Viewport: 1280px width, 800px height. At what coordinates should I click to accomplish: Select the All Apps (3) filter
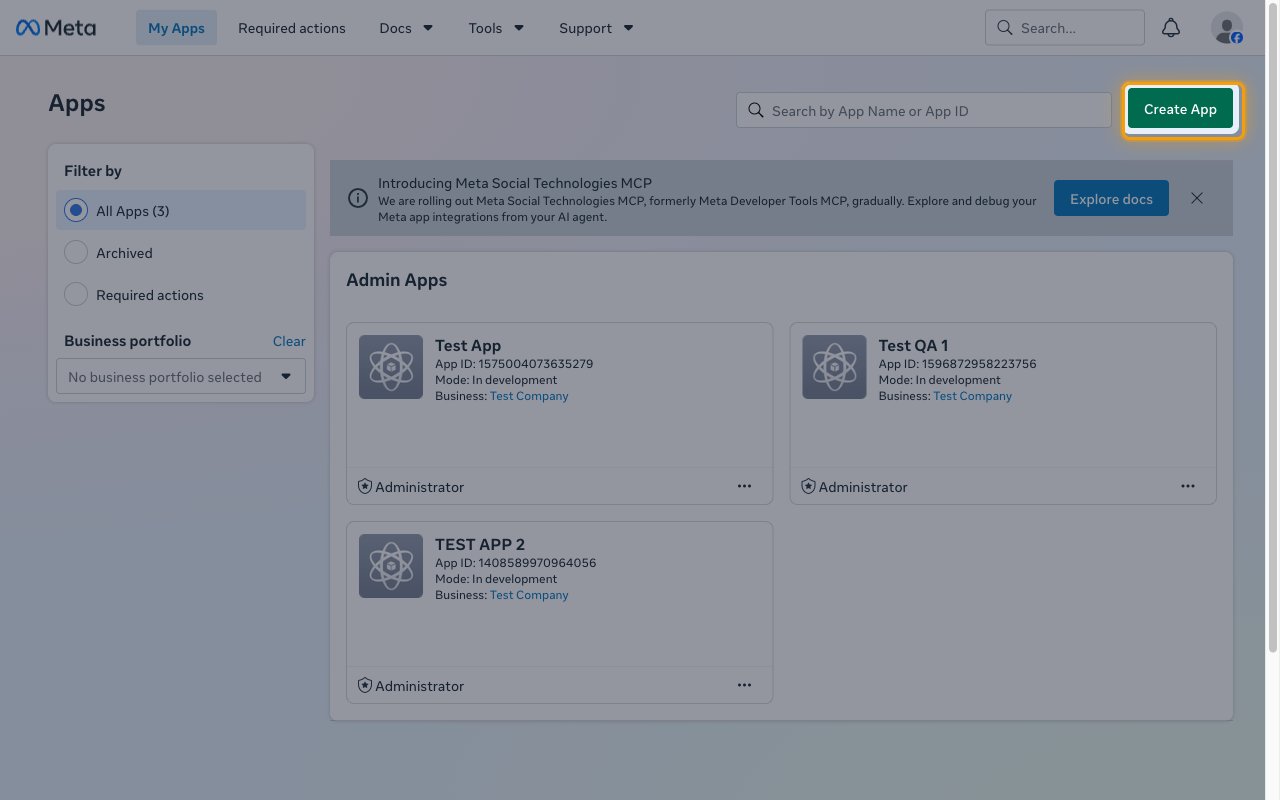pos(181,211)
